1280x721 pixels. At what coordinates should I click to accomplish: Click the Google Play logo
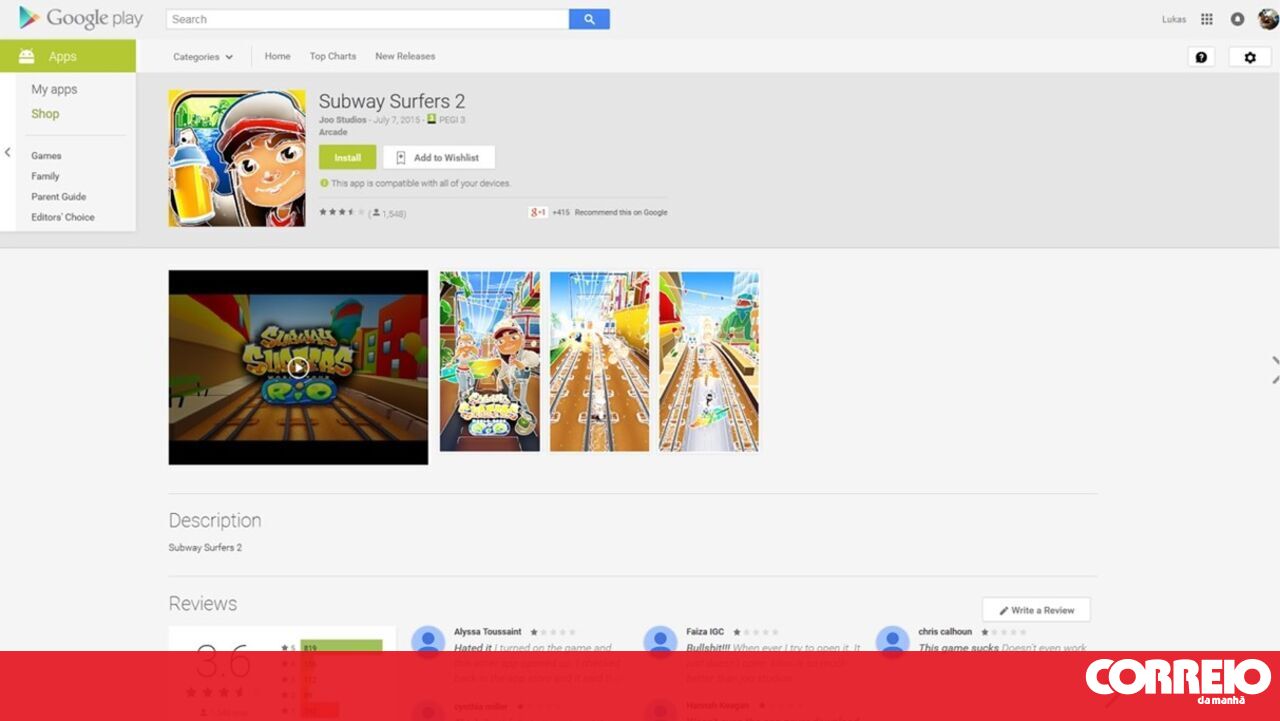81,18
